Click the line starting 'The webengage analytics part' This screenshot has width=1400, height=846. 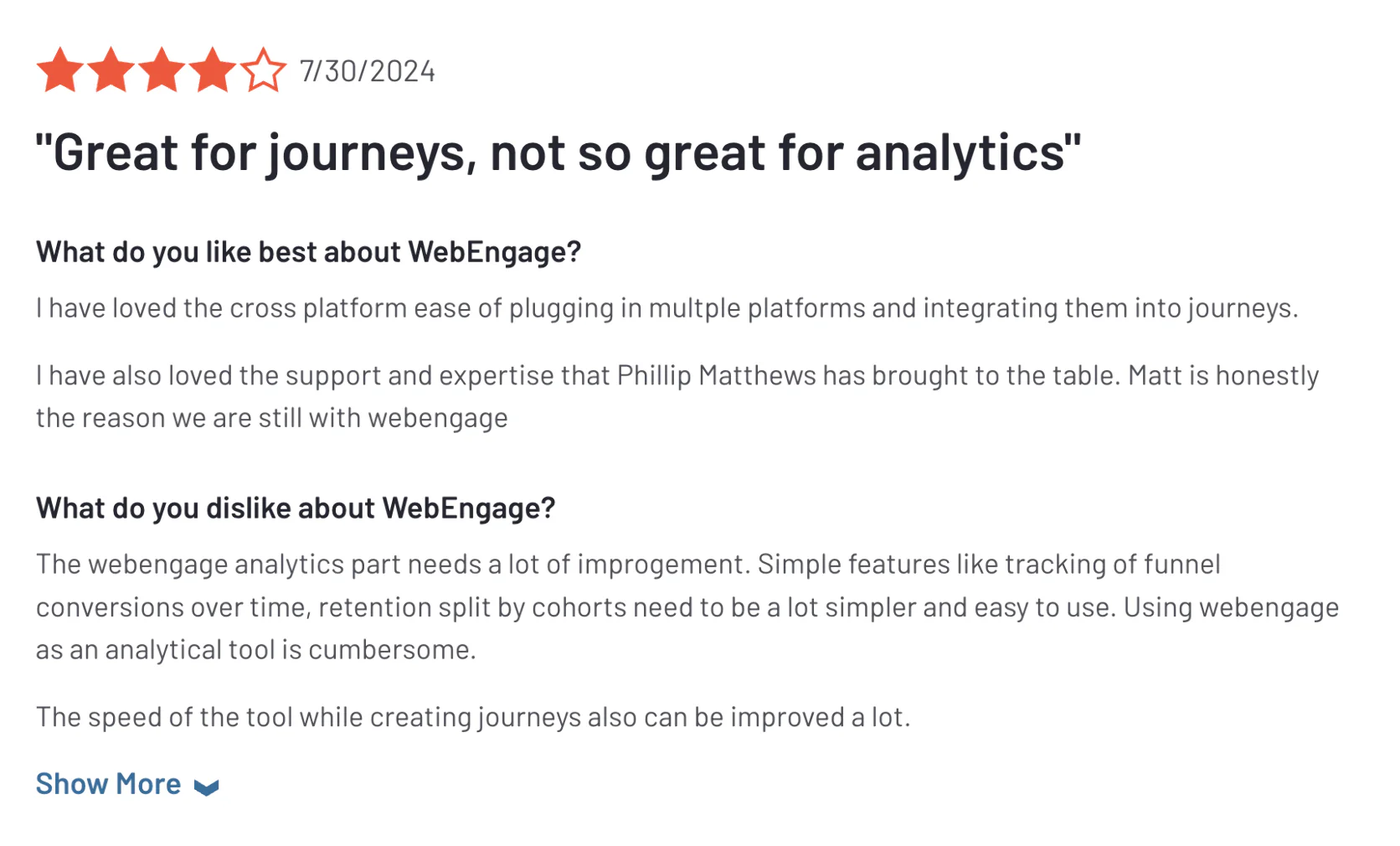[x=628, y=565]
